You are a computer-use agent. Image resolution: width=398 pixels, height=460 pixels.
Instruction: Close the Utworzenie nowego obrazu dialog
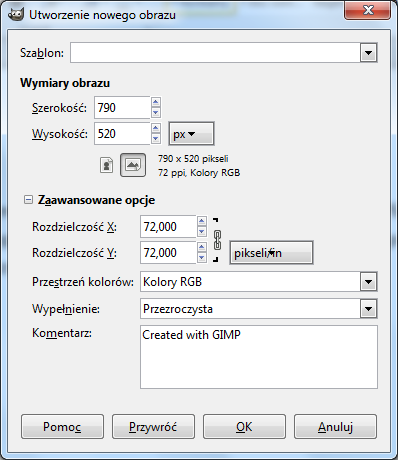(368, 10)
